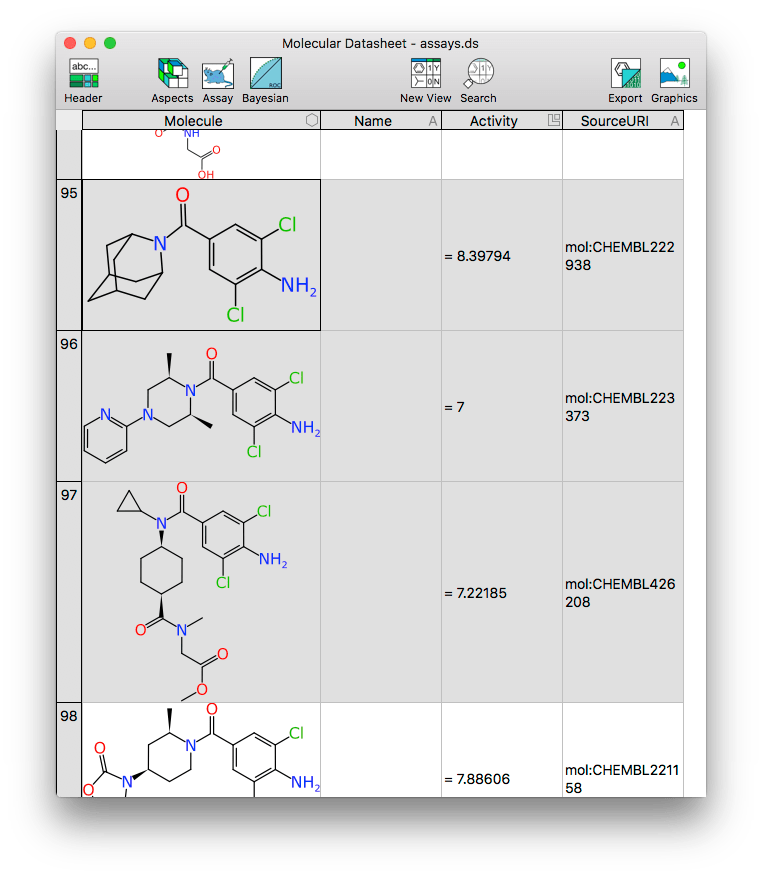The height and width of the screenshot is (877, 762).
Task: Select the Molecule column header
Action: click(x=193, y=121)
